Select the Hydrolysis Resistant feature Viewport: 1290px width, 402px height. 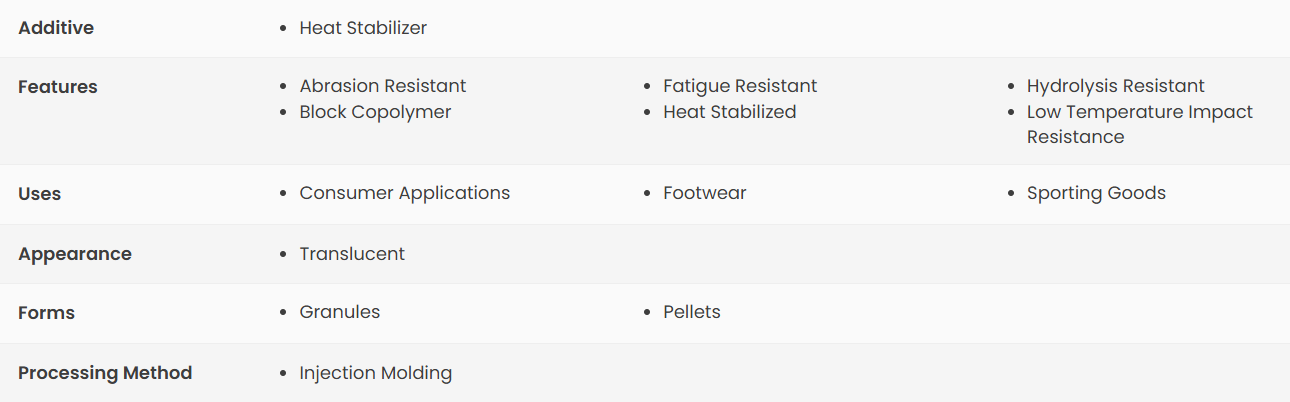[x=1115, y=86]
